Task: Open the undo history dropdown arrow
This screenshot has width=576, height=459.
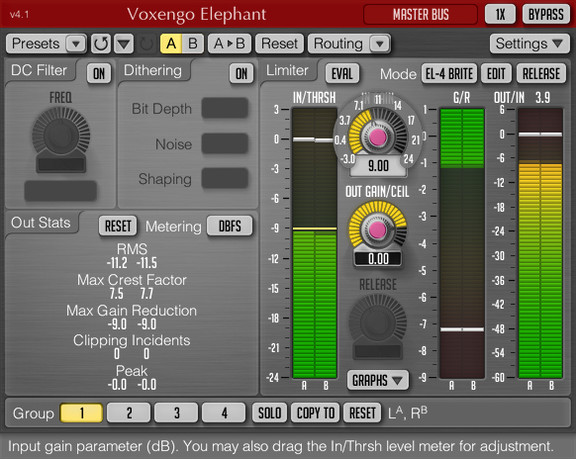Action: click(123, 44)
